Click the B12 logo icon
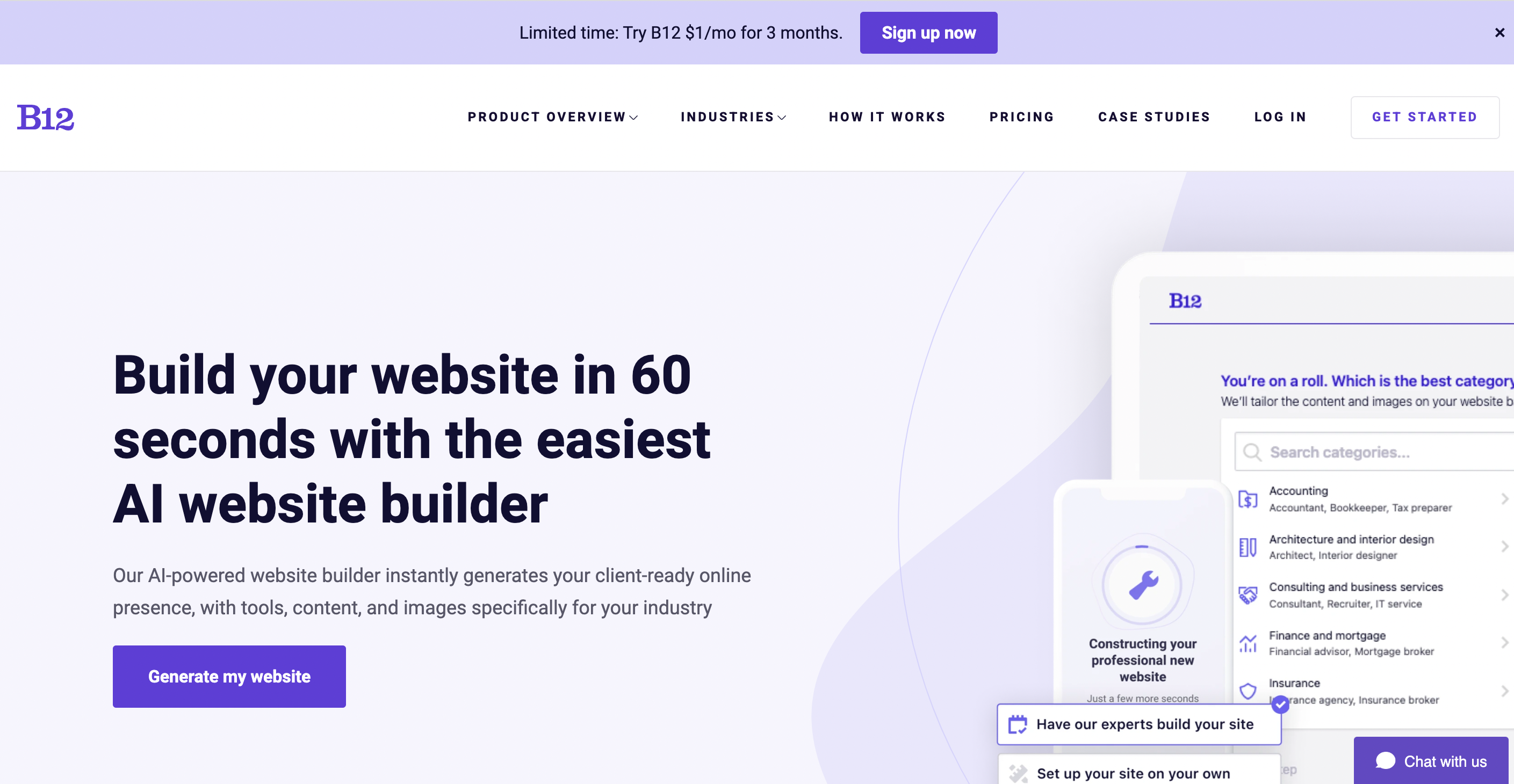Viewport: 1514px width, 784px height. (x=46, y=117)
